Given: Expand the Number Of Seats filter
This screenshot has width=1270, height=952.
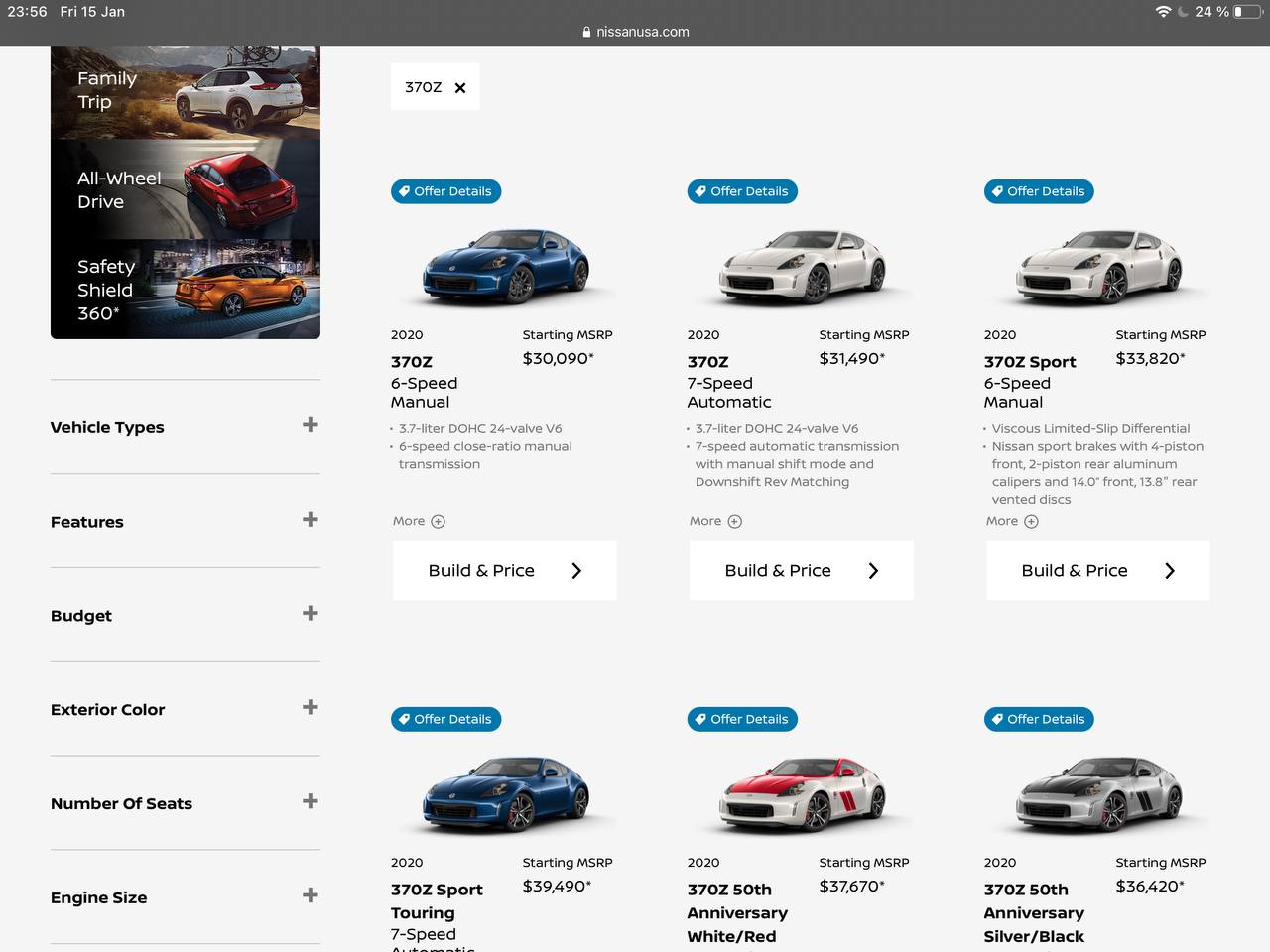Looking at the screenshot, I should coord(185,803).
